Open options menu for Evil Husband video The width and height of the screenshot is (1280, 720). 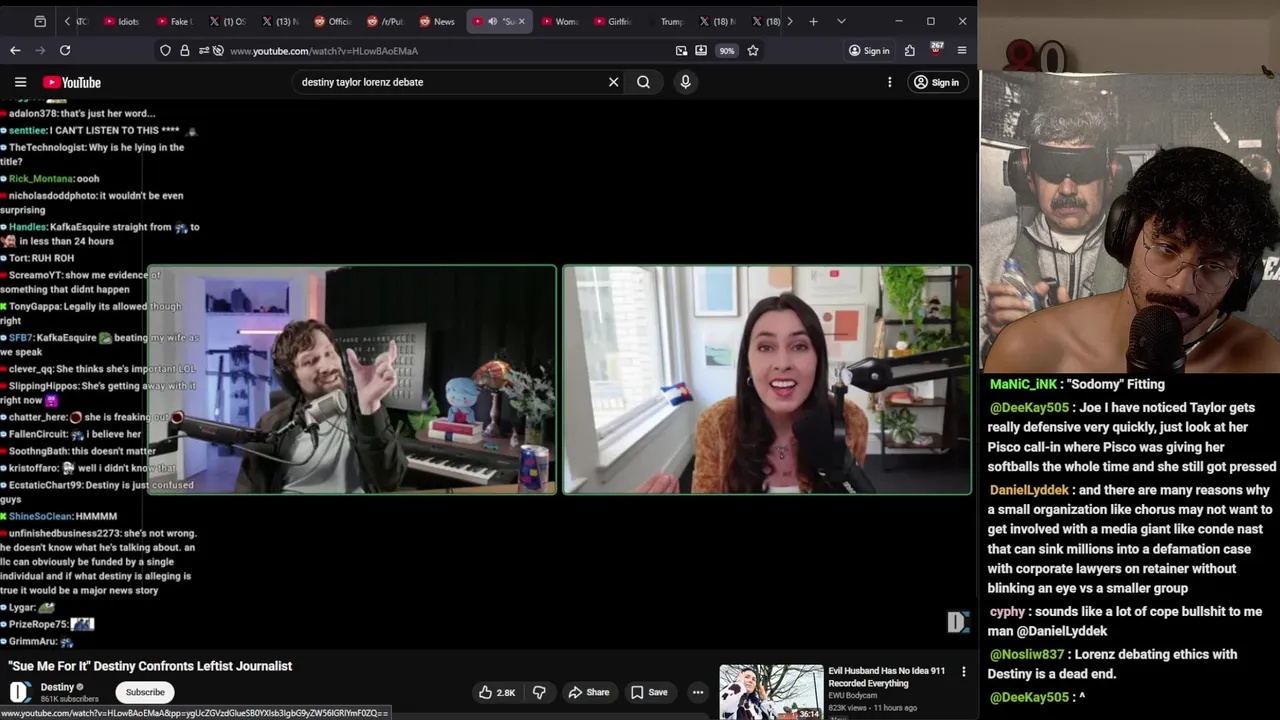(964, 672)
